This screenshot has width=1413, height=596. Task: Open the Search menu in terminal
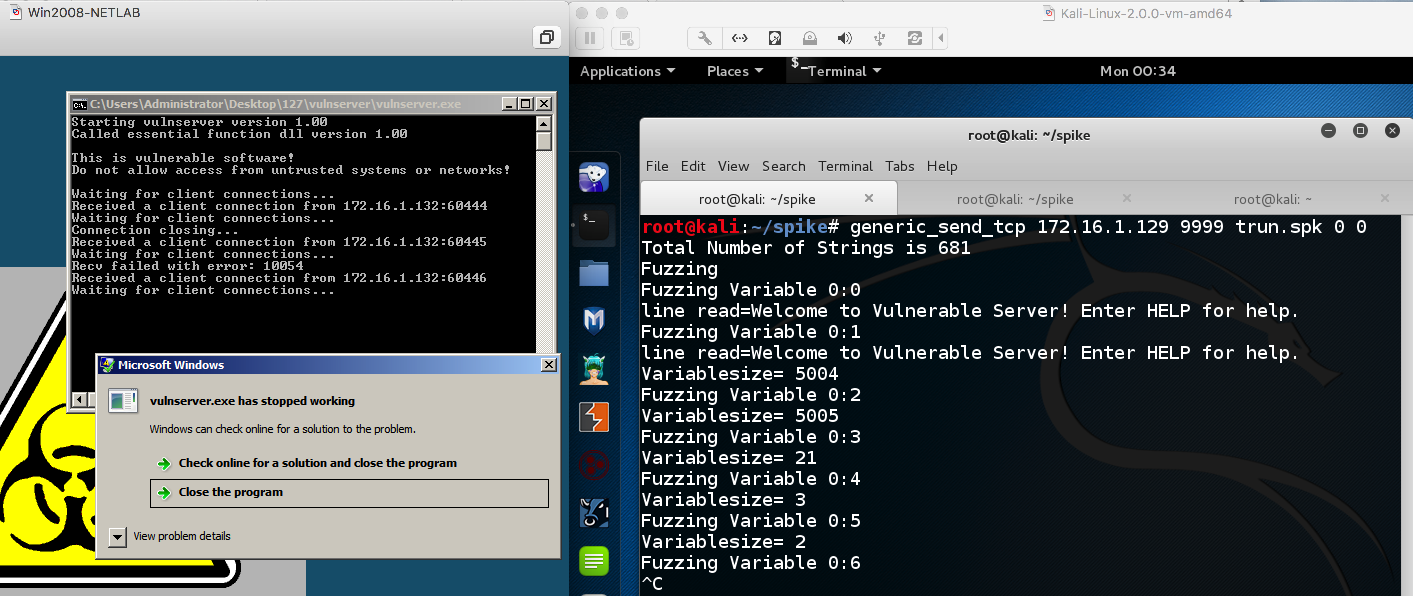point(783,166)
